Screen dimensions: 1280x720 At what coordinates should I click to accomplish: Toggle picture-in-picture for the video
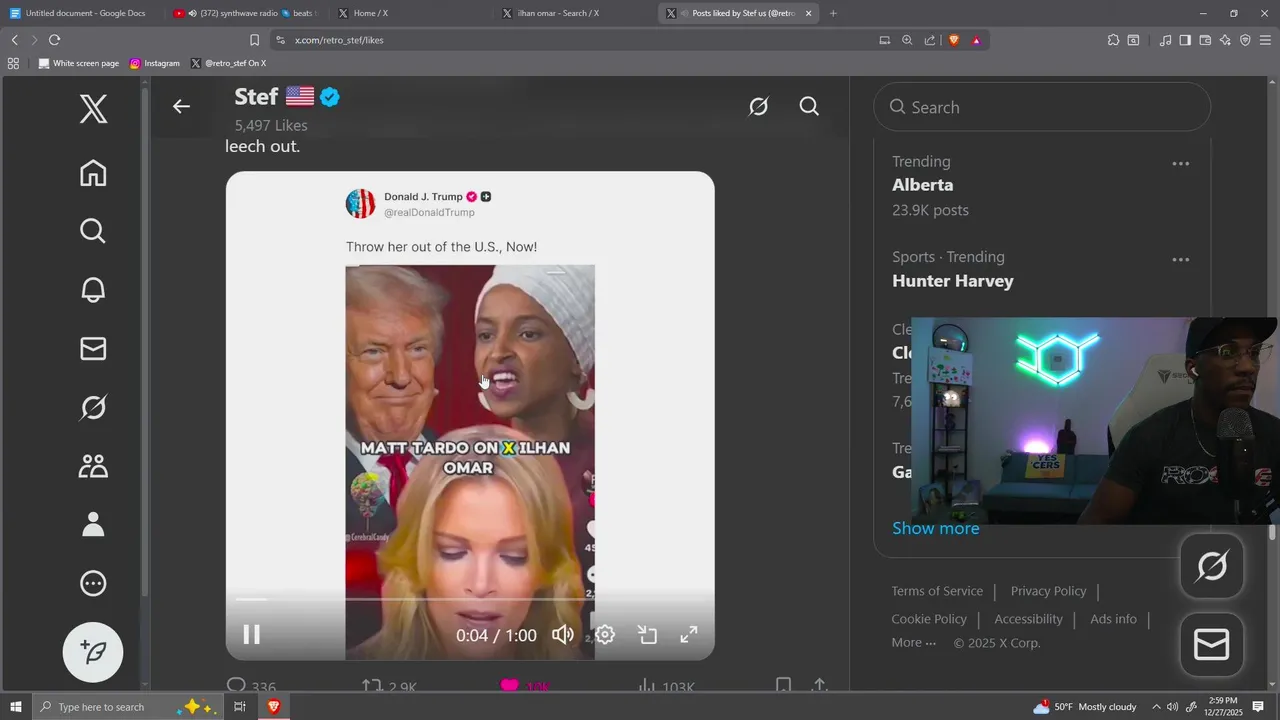(x=647, y=634)
